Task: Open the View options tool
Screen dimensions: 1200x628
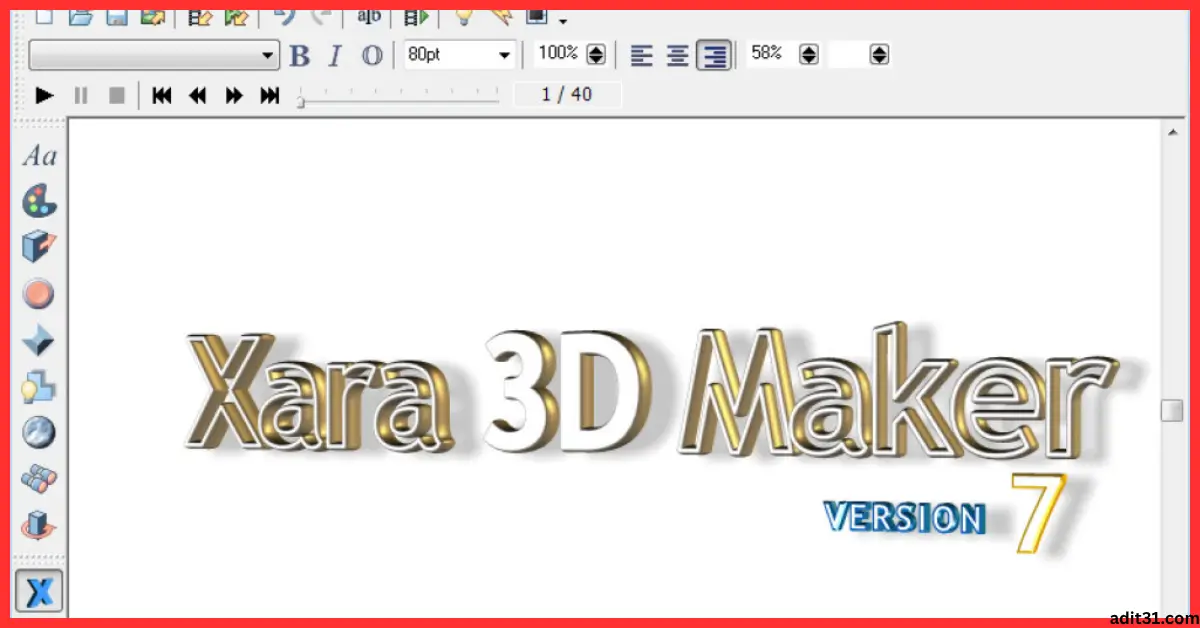Action: tap(39, 479)
